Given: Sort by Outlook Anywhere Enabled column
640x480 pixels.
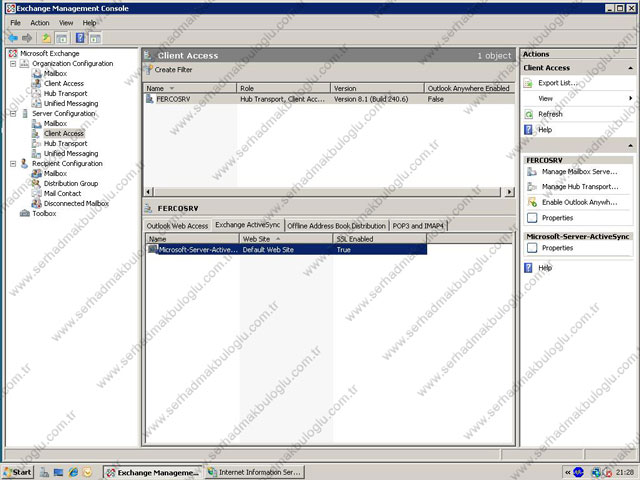Looking at the screenshot, I should click(469, 88).
